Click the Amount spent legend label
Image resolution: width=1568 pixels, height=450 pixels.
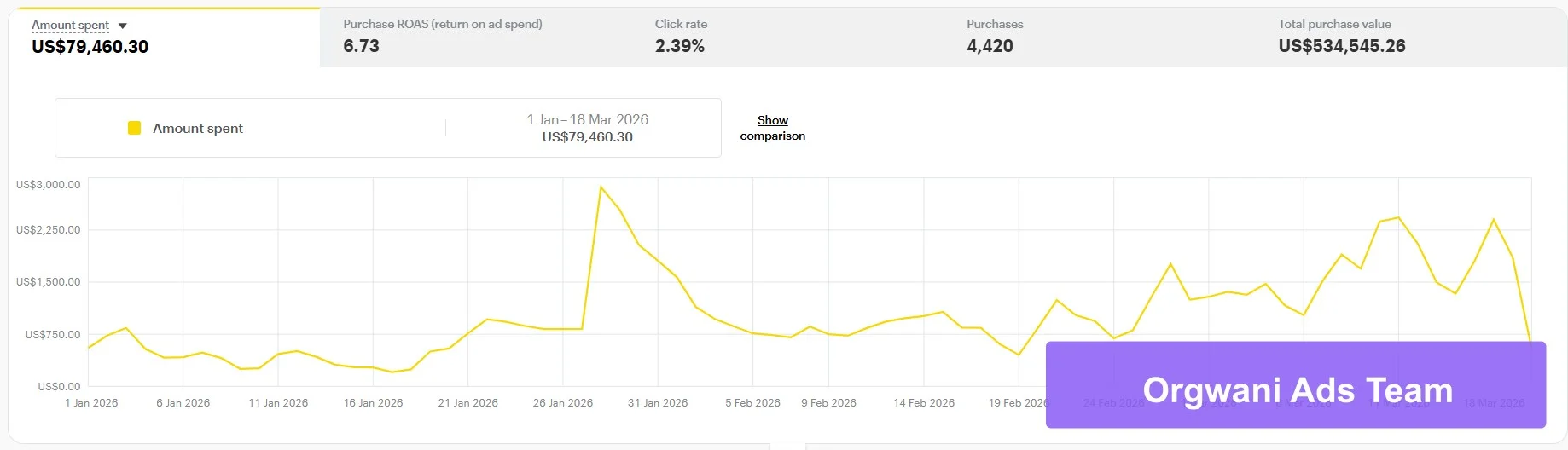(x=197, y=129)
